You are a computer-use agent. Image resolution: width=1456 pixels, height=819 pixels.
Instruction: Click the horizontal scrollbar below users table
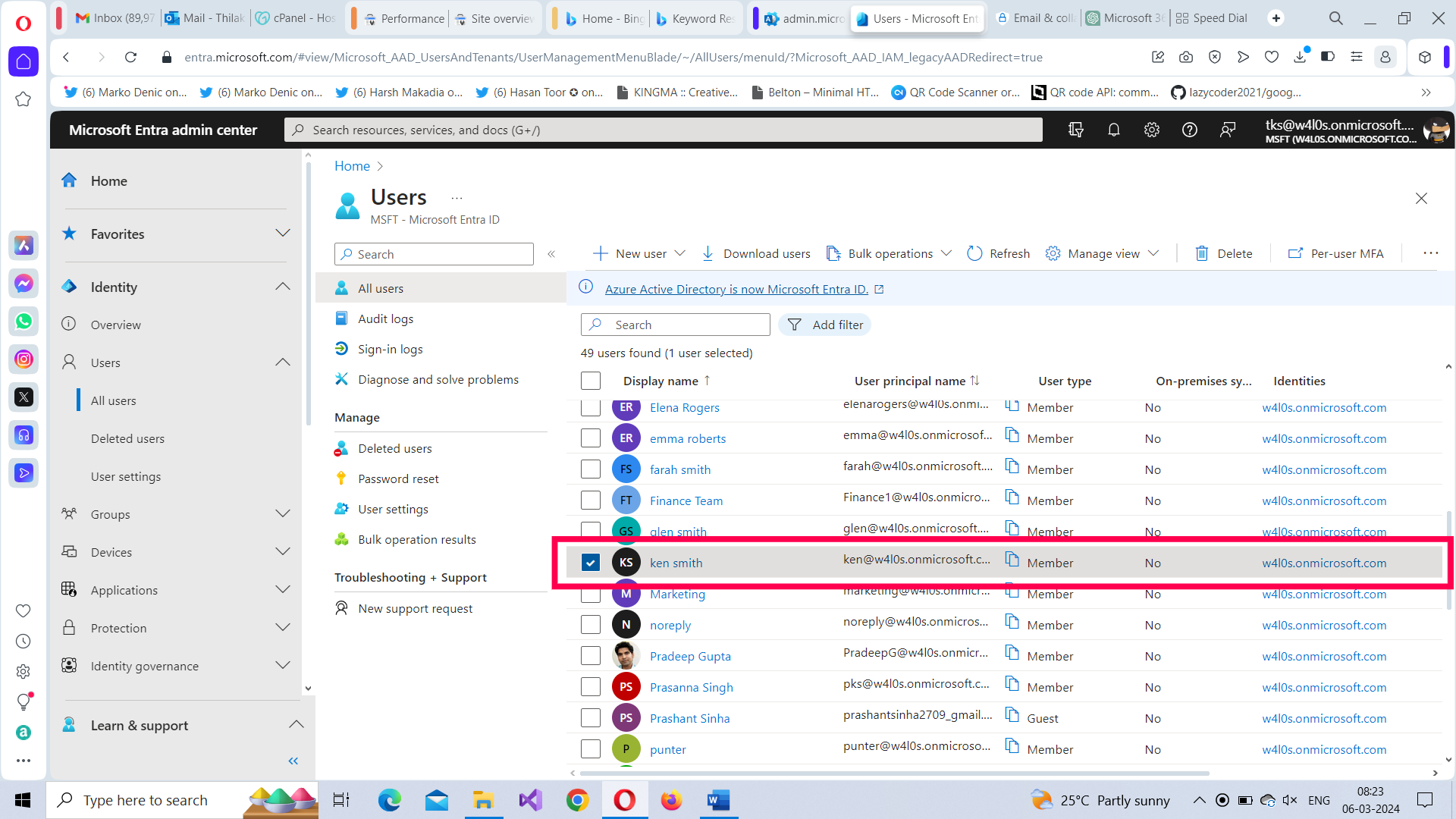point(895,773)
